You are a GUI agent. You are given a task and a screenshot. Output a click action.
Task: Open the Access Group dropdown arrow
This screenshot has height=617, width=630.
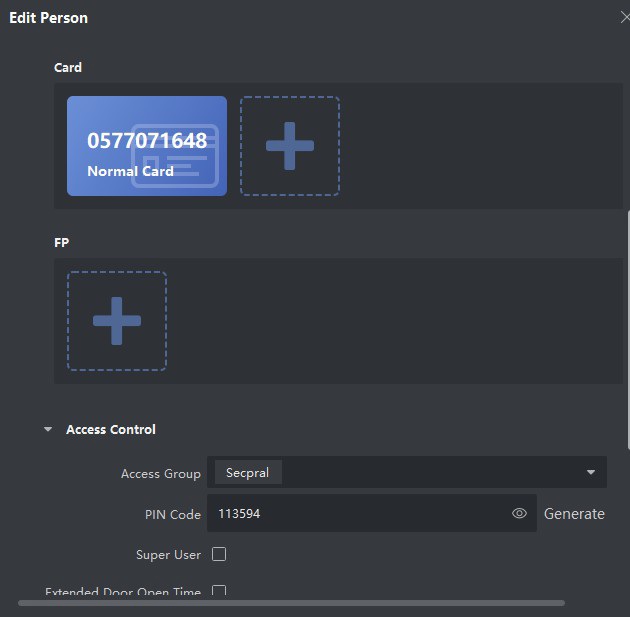pos(590,472)
